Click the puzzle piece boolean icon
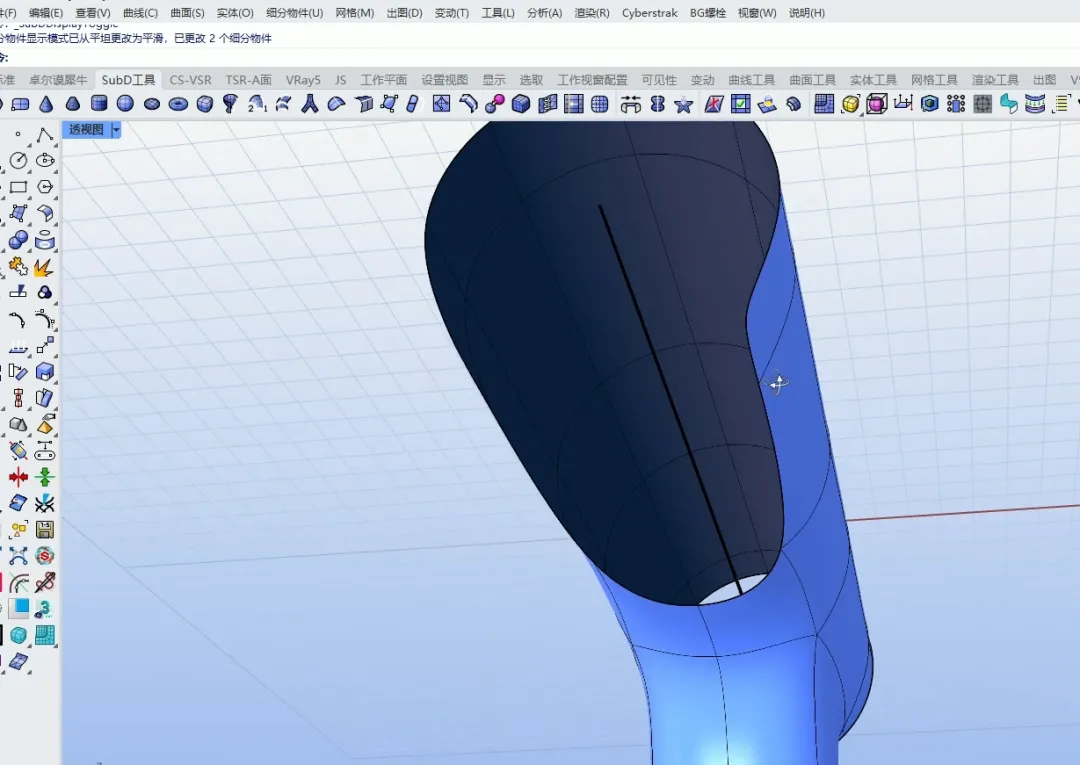1080x765 pixels. 18,266
